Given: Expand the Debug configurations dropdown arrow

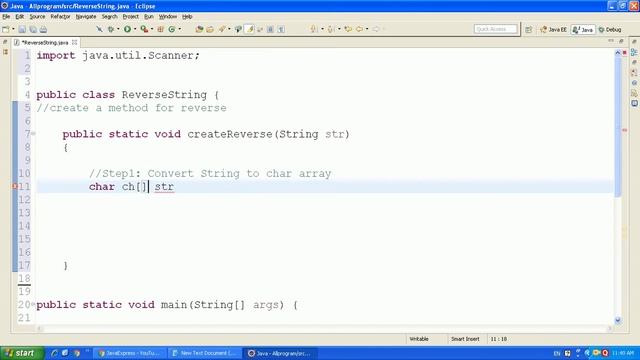Looking at the screenshot, I should (118, 29).
